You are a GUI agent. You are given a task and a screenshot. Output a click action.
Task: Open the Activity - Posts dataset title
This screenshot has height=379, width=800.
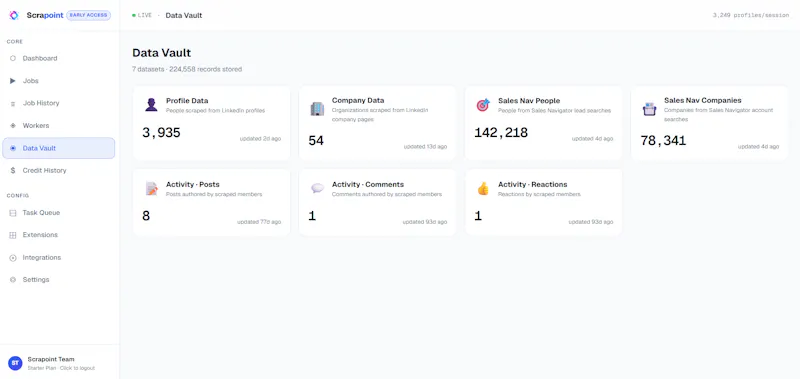click(193, 185)
